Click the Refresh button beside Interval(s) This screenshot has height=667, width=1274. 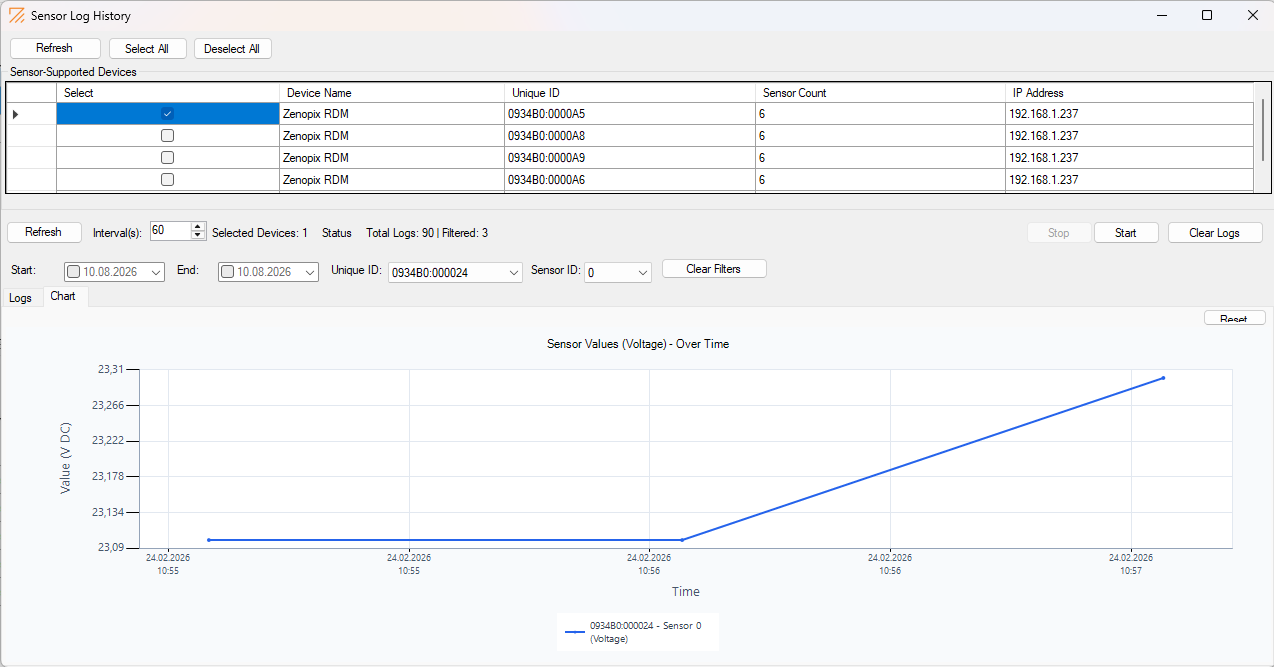coord(43,232)
